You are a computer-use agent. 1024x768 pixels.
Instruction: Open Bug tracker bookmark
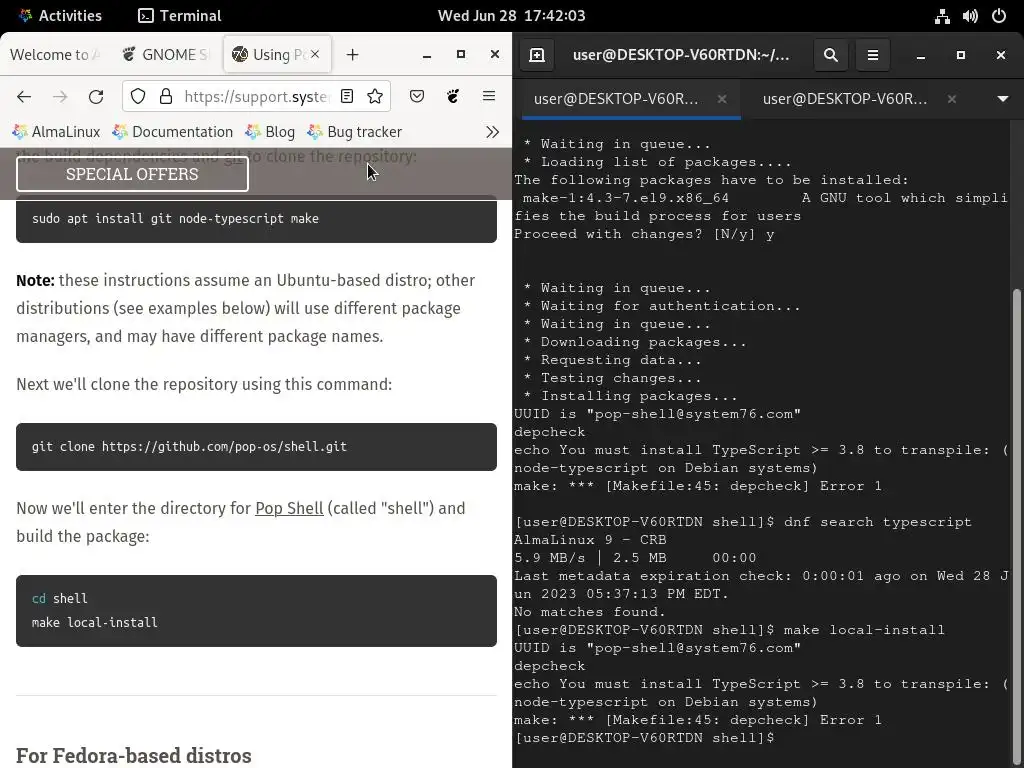[x=355, y=132]
